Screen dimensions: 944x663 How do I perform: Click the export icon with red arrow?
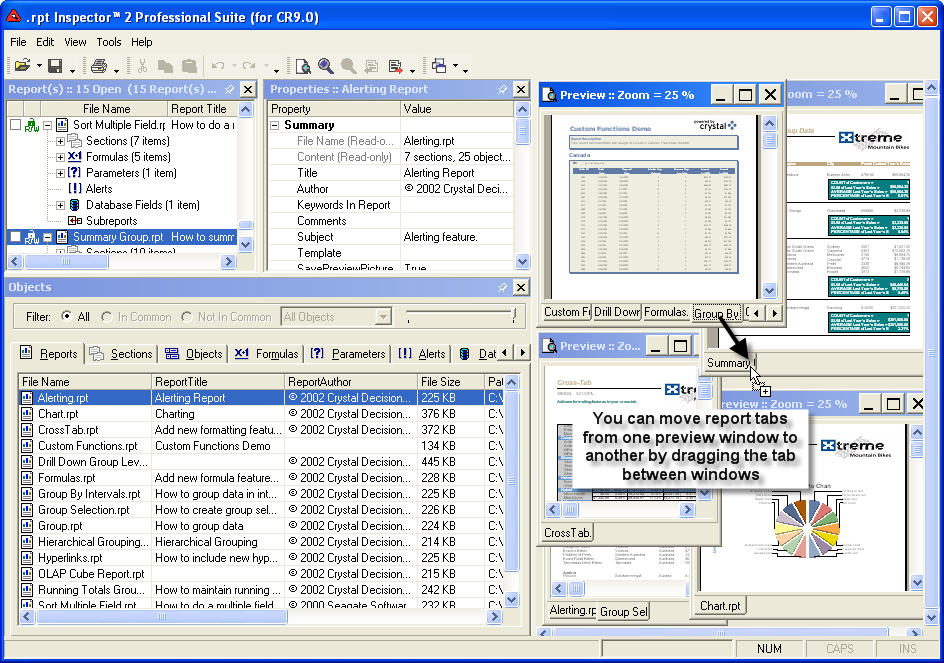(396, 65)
